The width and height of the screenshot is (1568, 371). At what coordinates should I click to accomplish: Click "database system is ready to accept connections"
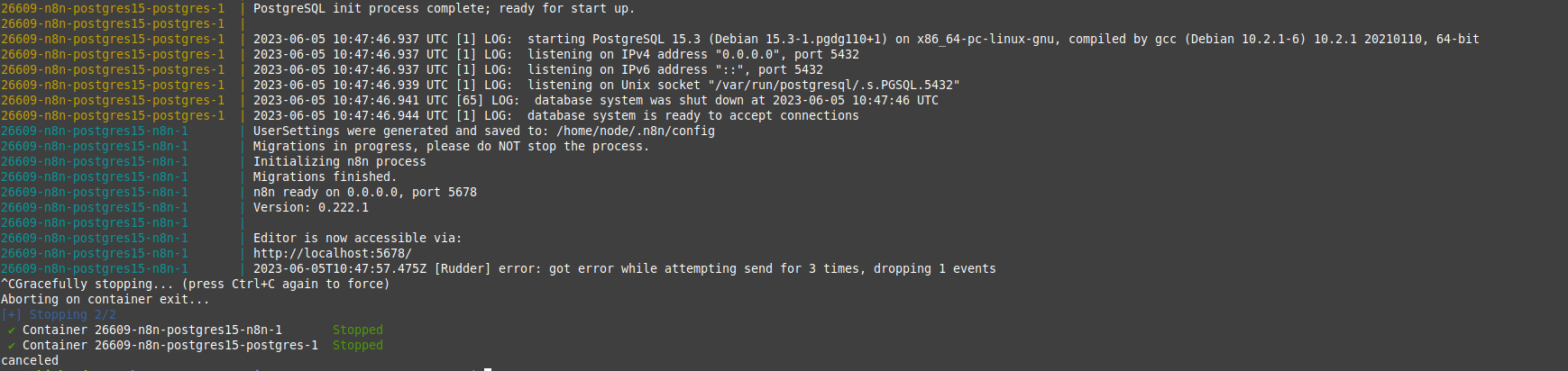pos(692,116)
